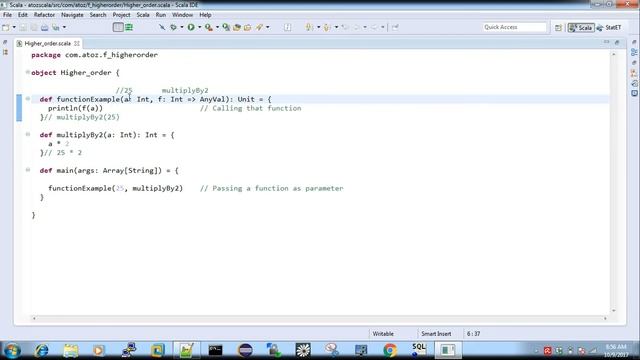Open the Refactor menu

pyautogui.click(x=44, y=15)
